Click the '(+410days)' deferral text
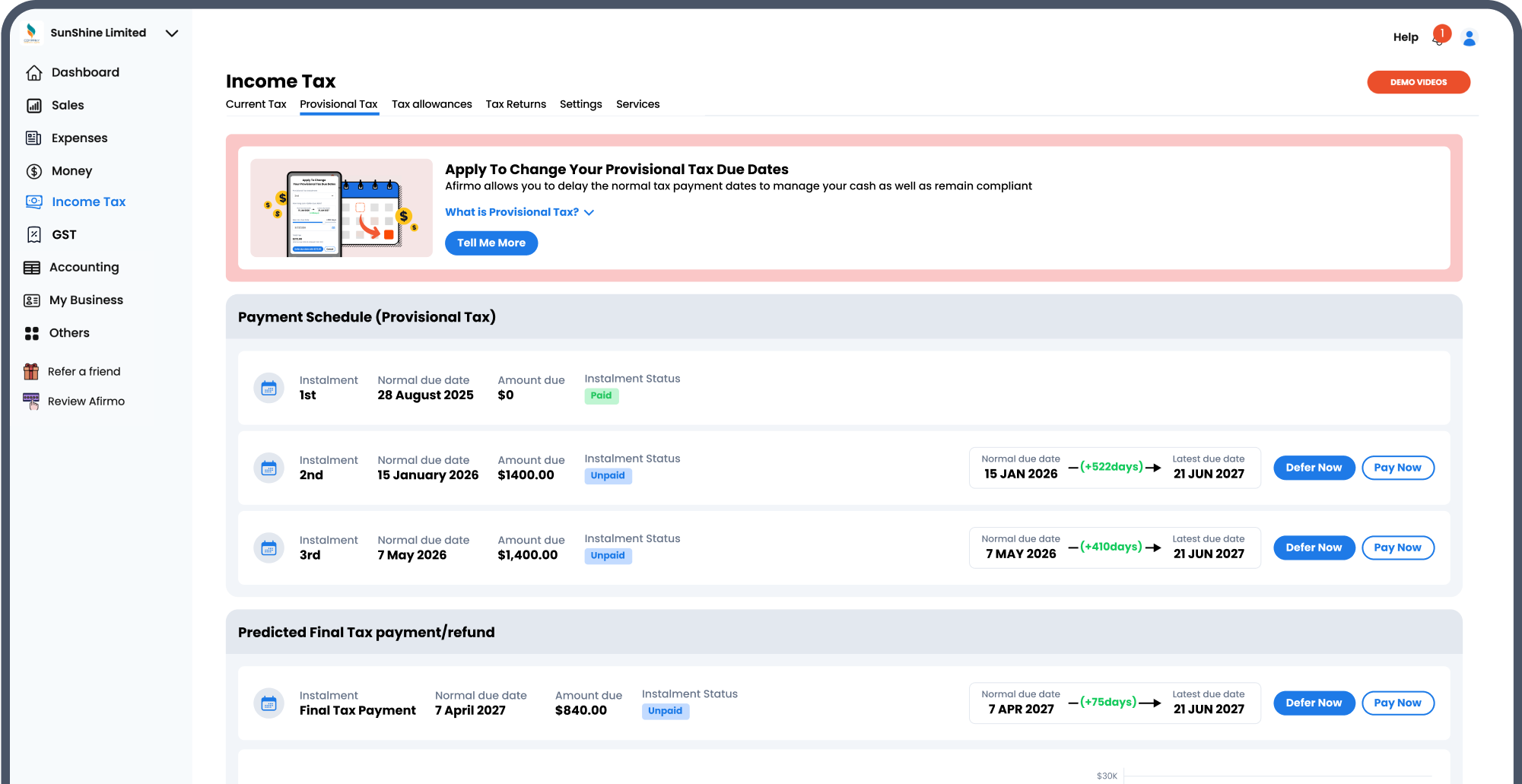 pos(1111,547)
